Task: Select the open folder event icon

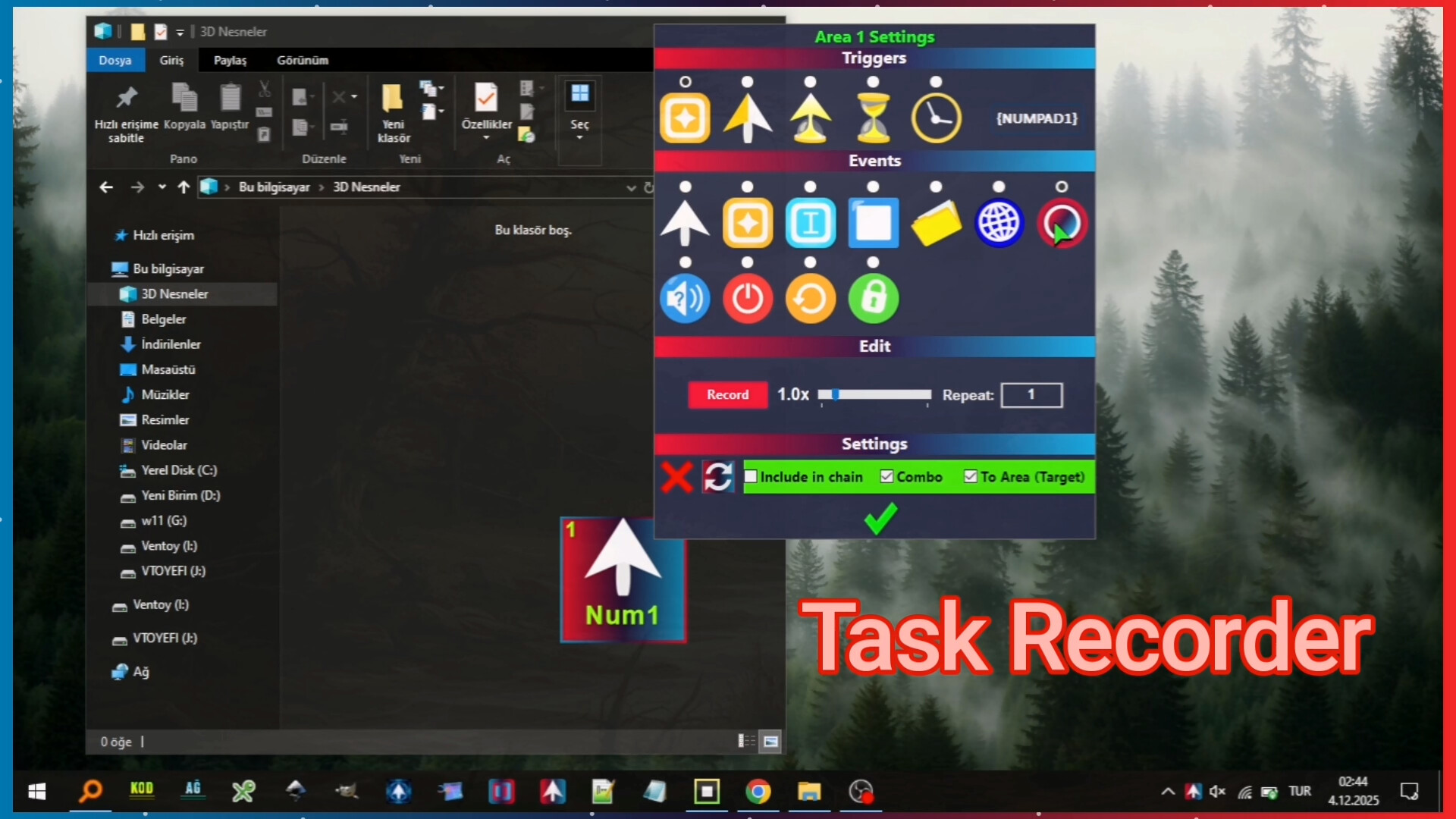Action: (x=937, y=222)
